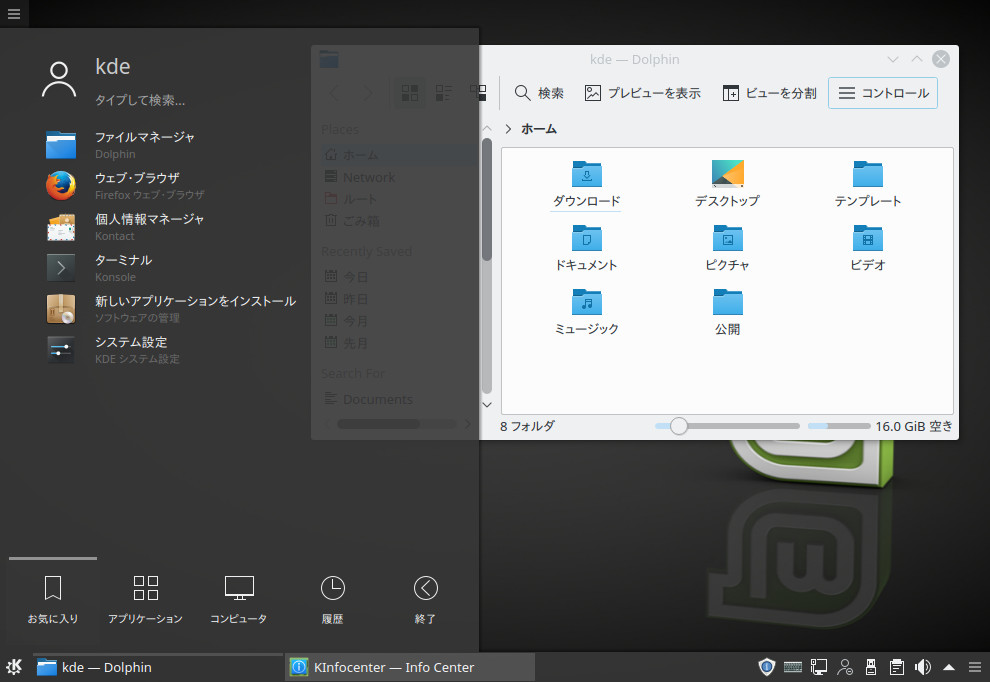Click the network icon in the system tray

point(818,666)
